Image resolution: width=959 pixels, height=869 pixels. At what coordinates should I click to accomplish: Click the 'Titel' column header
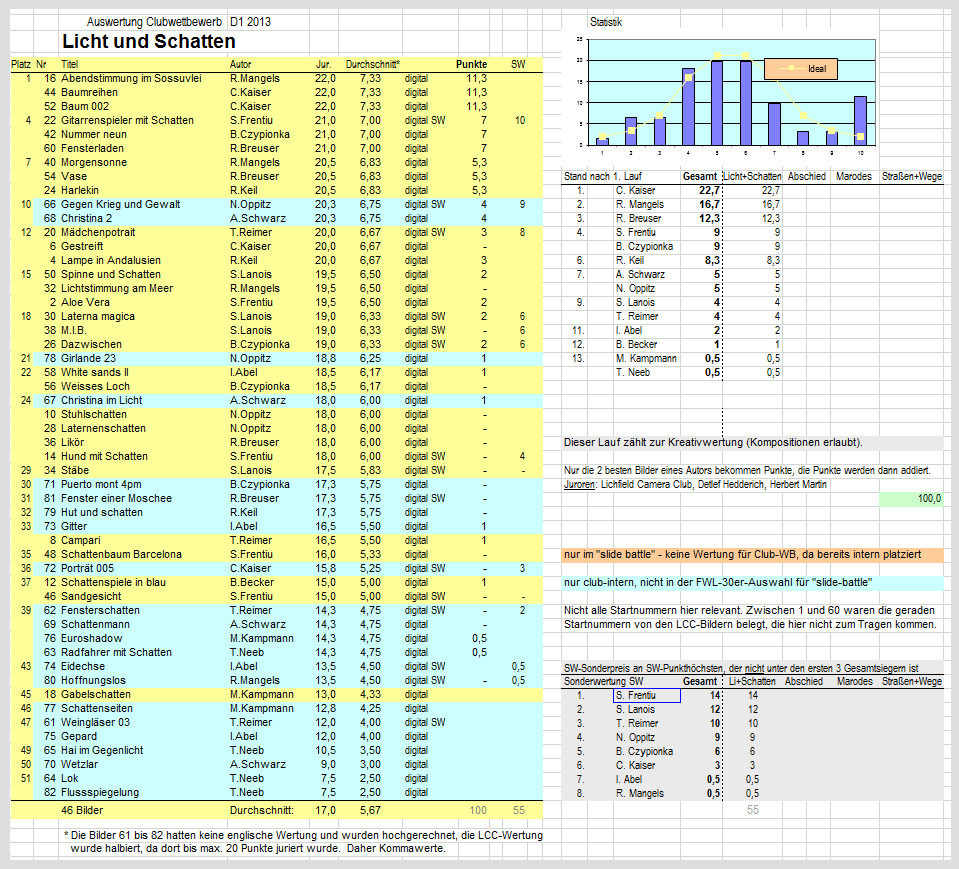click(69, 64)
